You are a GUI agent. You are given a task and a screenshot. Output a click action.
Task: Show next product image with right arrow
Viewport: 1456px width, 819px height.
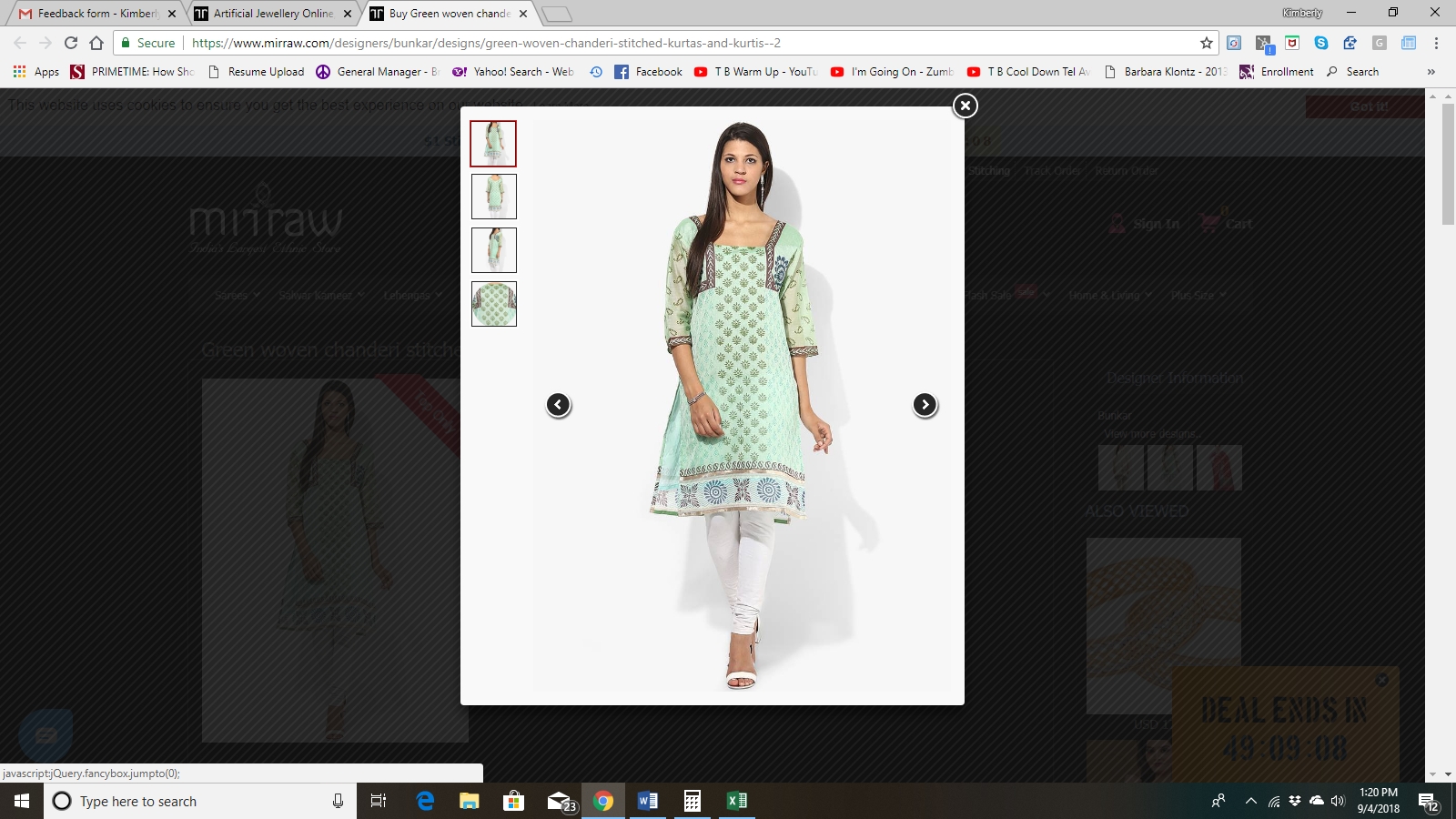coord(925,405)
